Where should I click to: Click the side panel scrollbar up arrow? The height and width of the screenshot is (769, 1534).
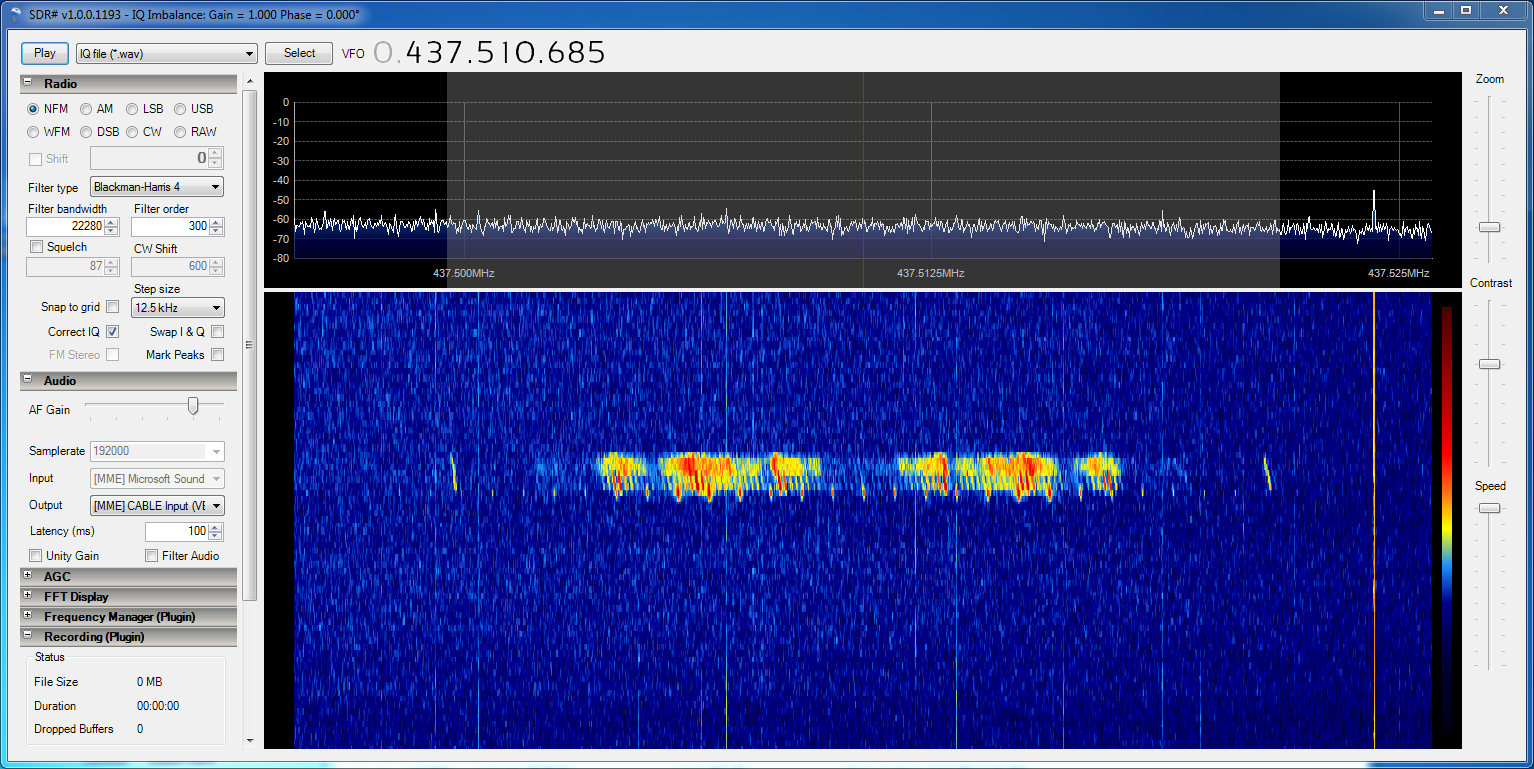point(251,82)
